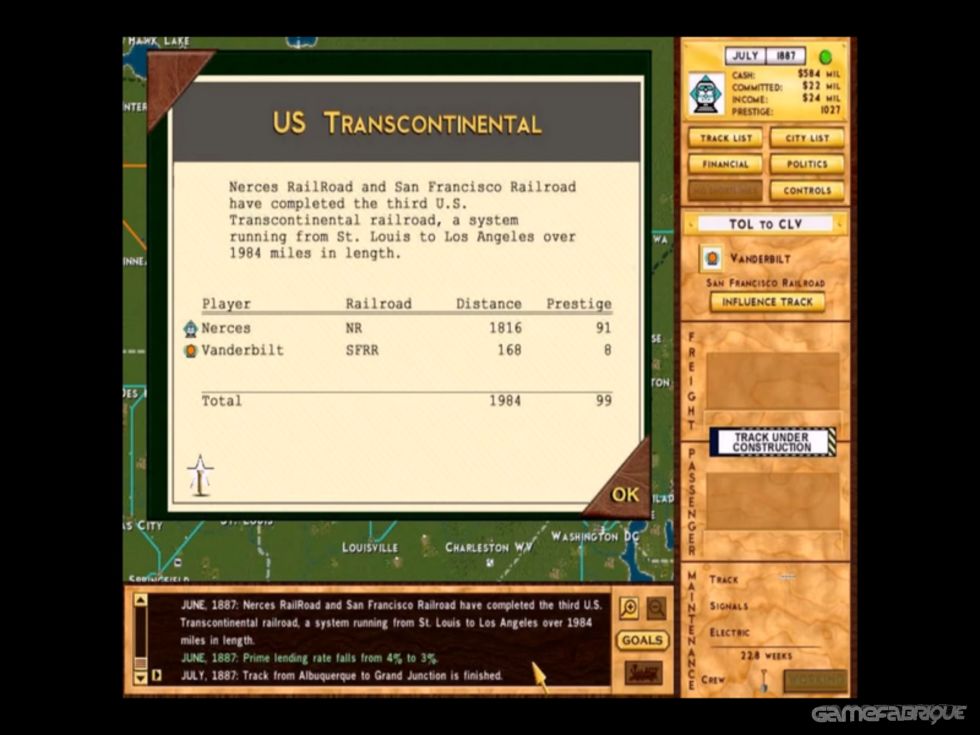
Task: Click the JULY month display
Action: [x=745, y=56]
